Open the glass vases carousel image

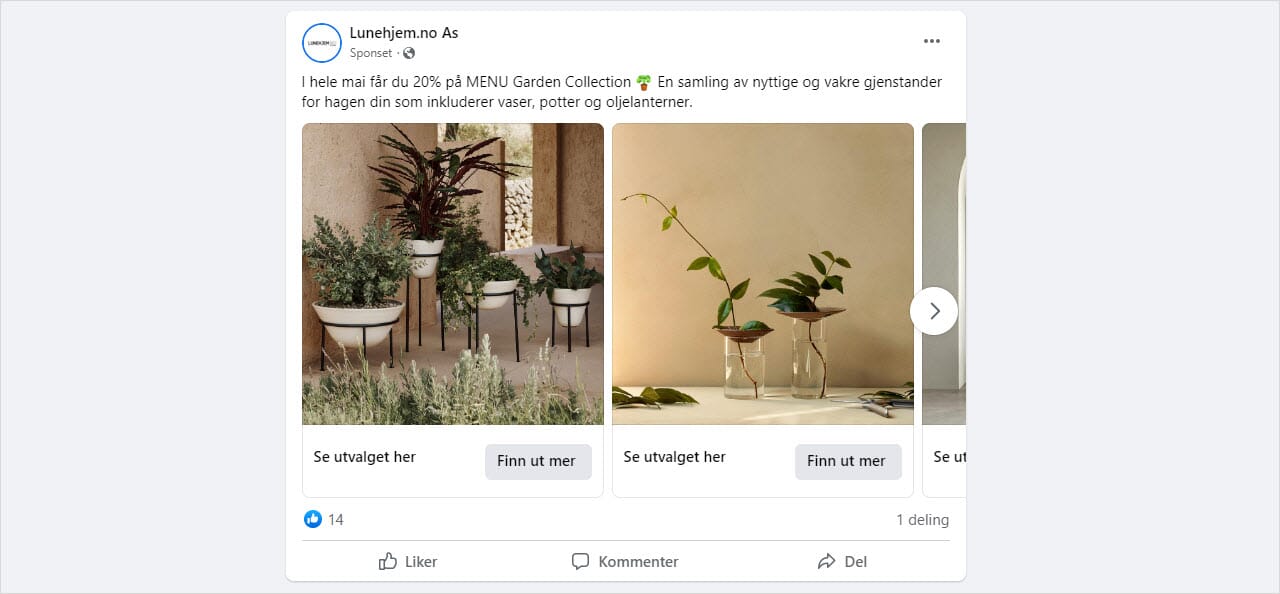(762, 273)
